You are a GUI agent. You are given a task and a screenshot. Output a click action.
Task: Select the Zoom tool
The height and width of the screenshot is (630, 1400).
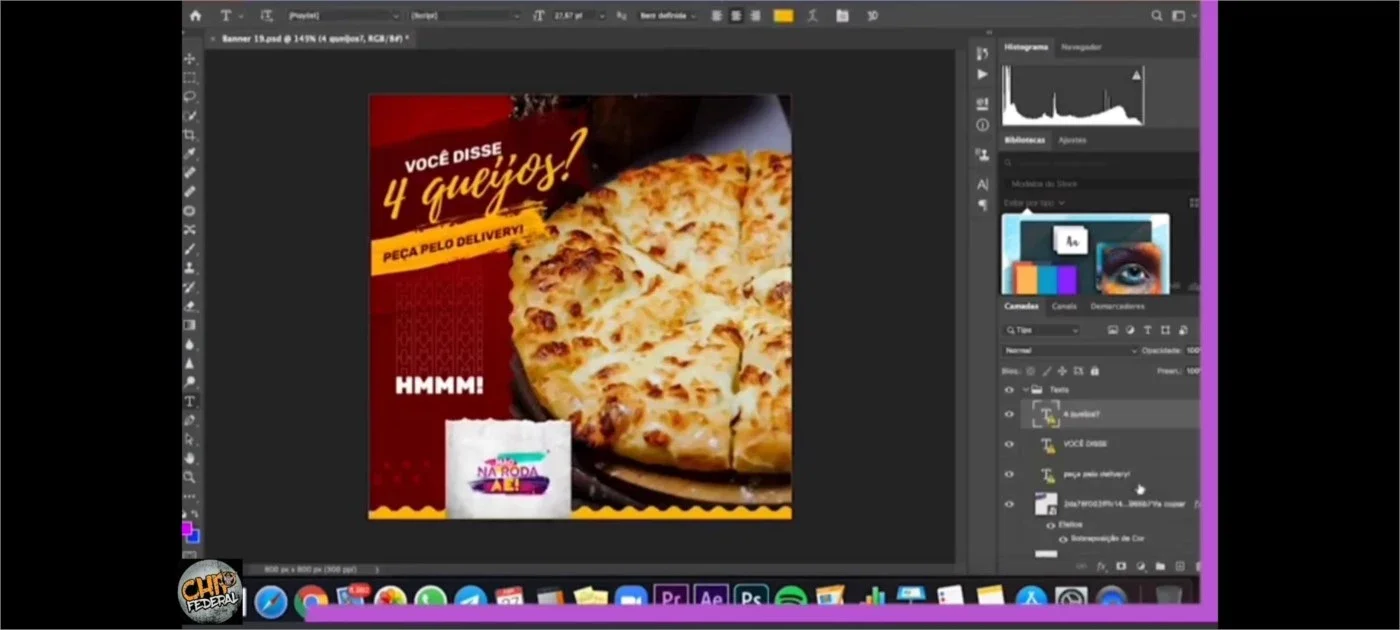tap(190, 477)
